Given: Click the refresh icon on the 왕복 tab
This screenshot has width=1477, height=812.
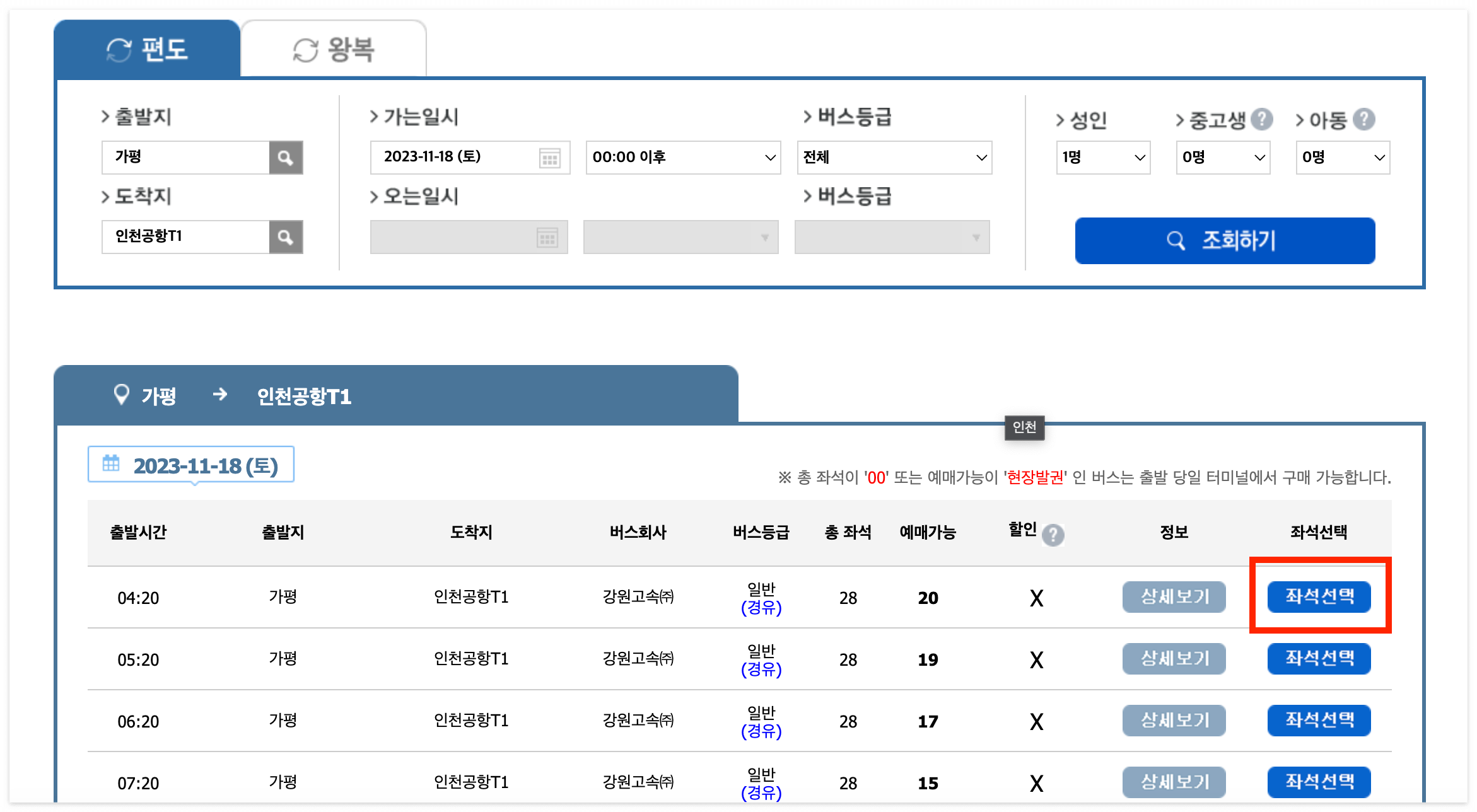Looking at the screenshot, I should point(305,50).
